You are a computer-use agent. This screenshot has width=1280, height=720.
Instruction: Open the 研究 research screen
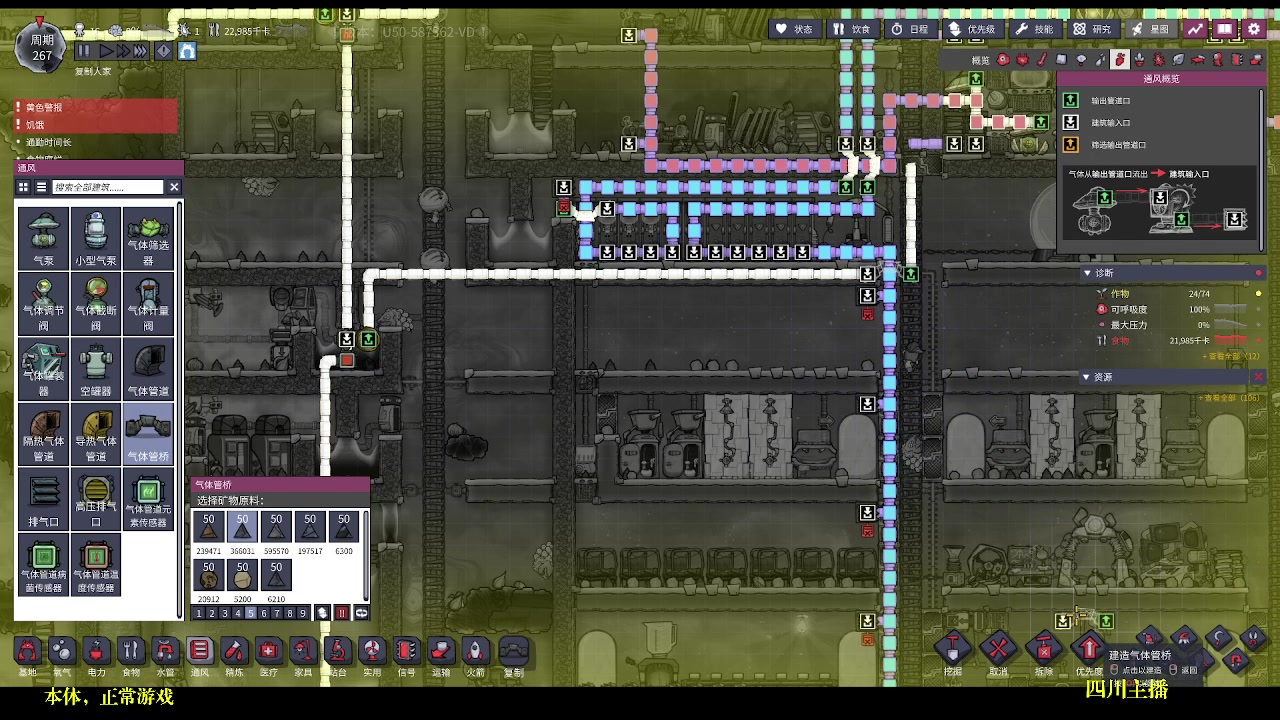1092,29
